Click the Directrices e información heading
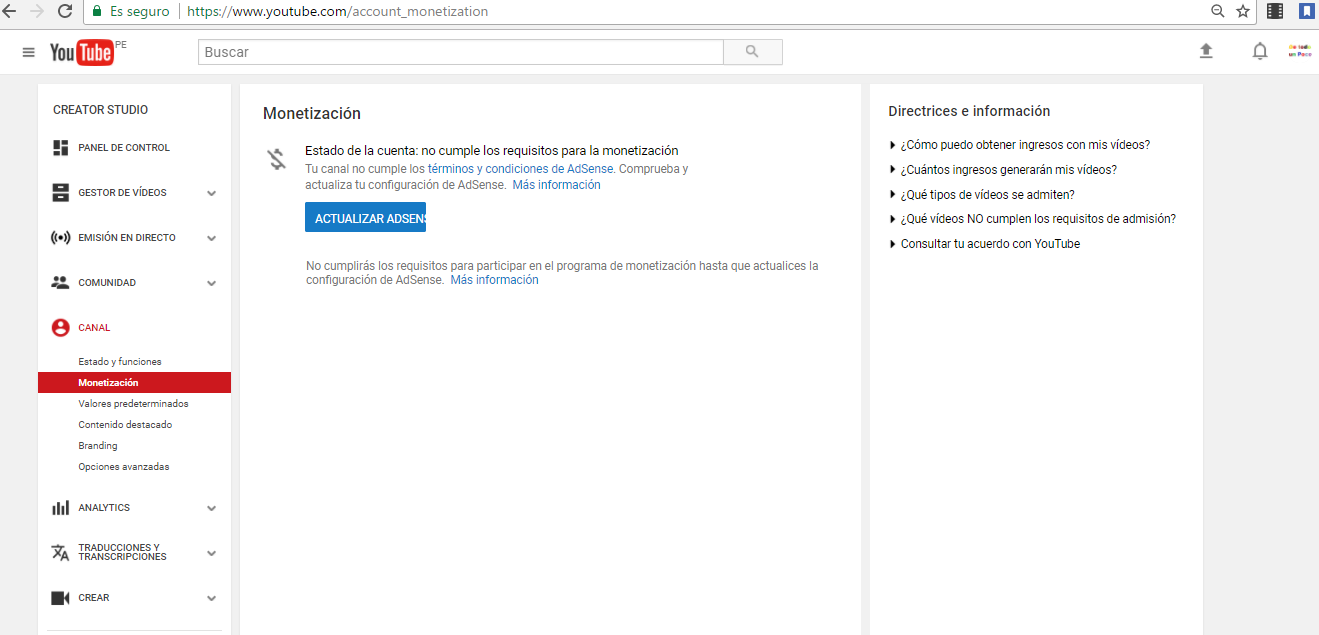1319x635 pixels. [969, 112]
